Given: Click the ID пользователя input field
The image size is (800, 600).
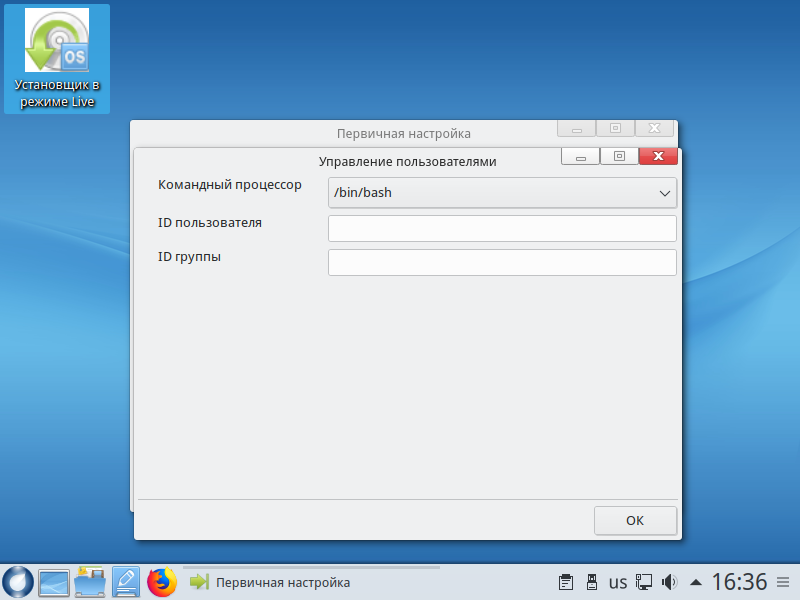Looking at the screenshot, I should (x=502, y=229).
